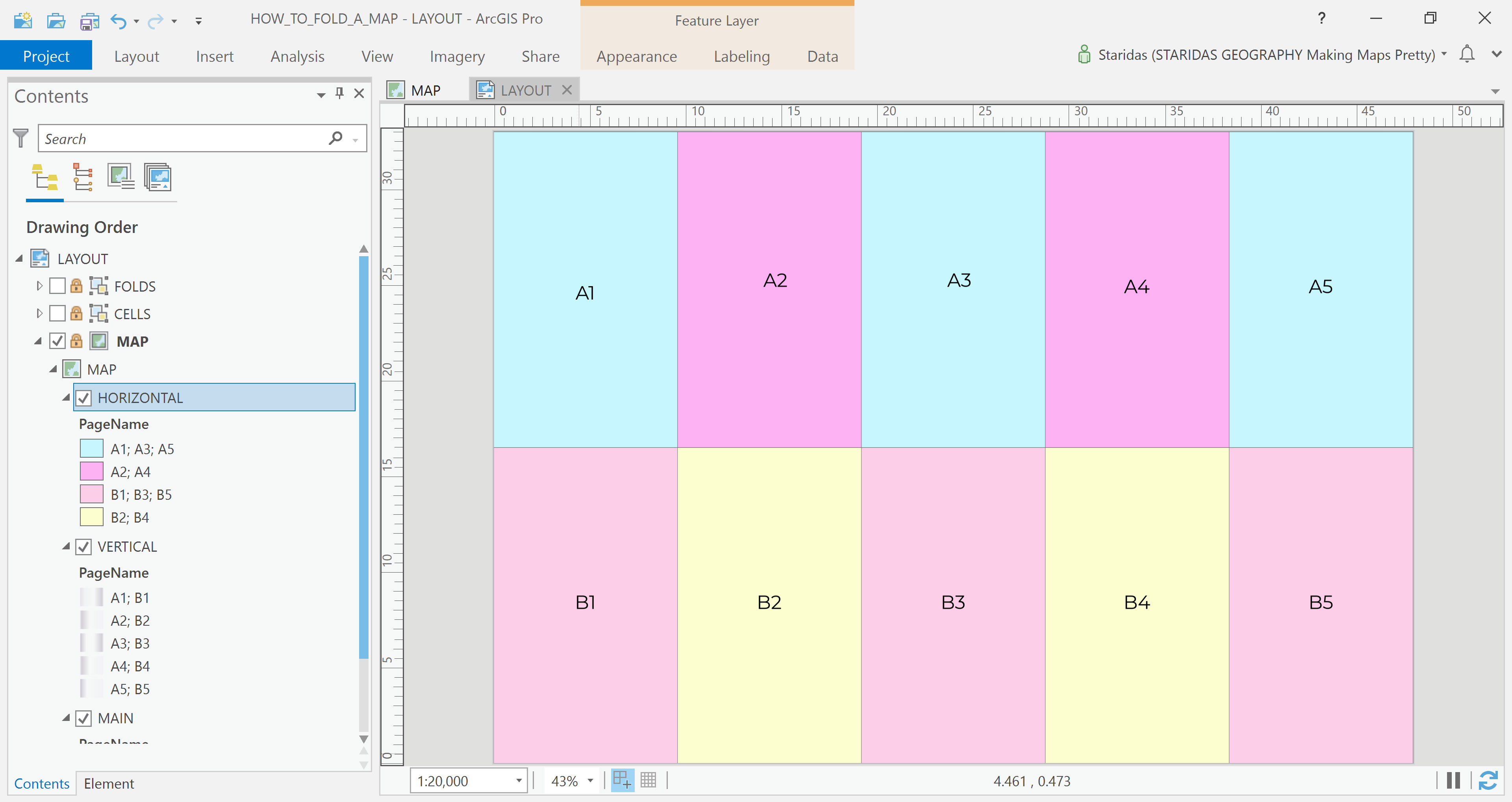The image size is (1512, 802).
Task: Open the Insert ribbon tab
Action: tap(214, 56)
